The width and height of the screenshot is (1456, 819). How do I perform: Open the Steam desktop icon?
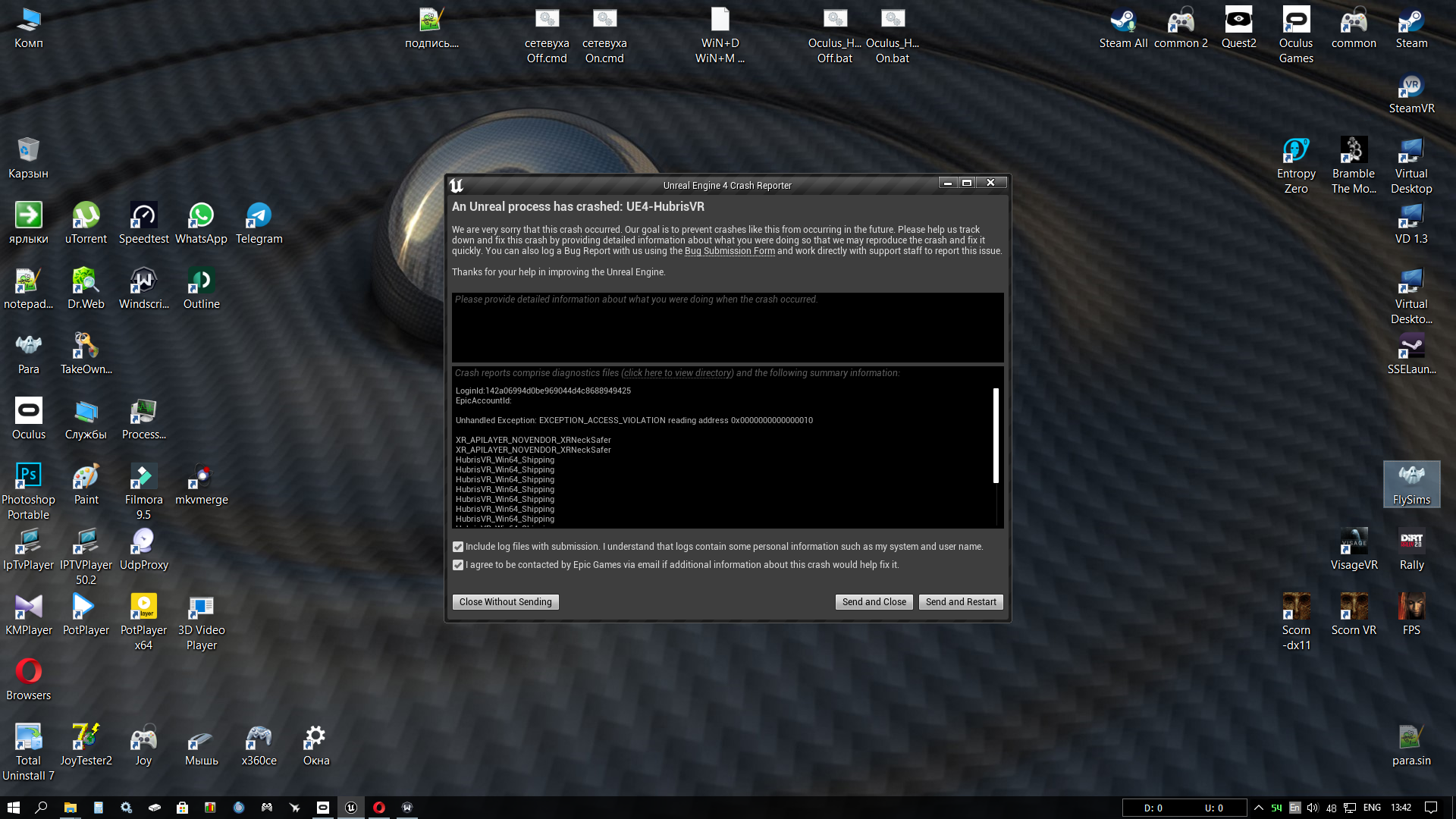[x=1411, y=28]
